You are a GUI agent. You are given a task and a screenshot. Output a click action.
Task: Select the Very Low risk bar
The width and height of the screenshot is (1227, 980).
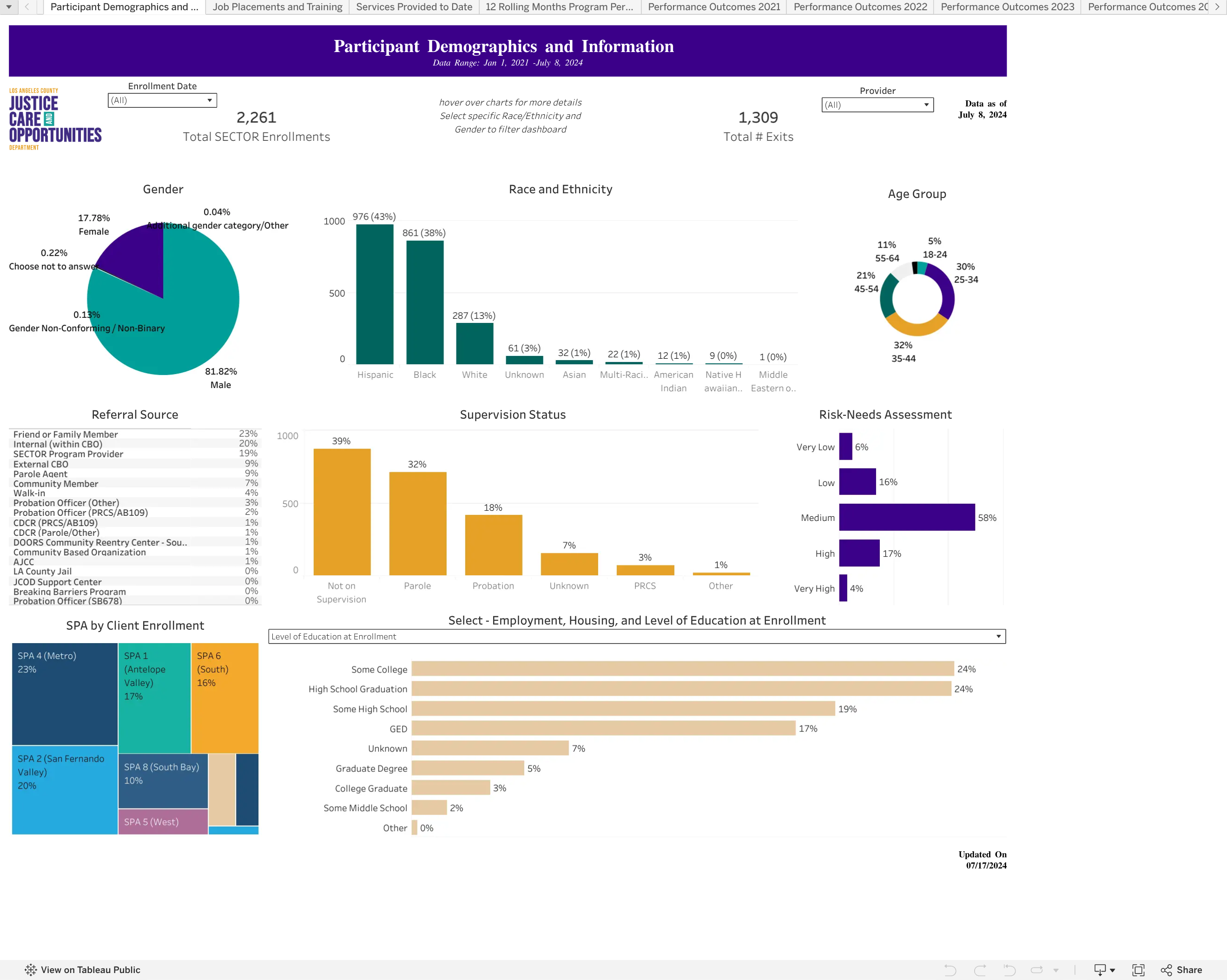coord(846,447)
